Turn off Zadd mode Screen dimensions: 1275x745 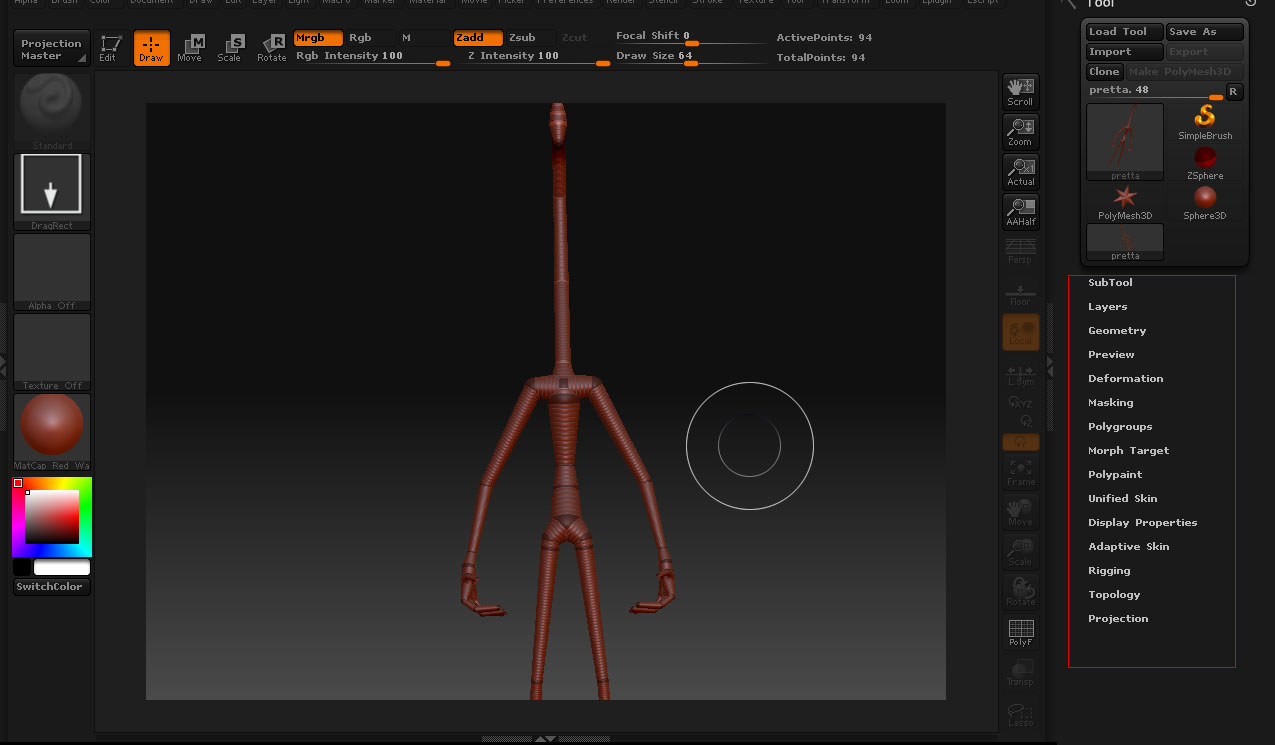point(477,38)
